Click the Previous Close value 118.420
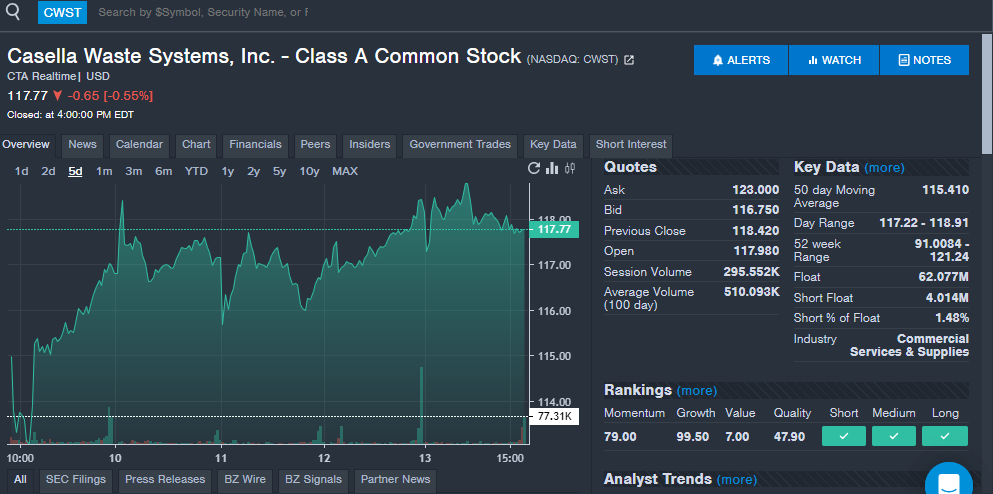The image size is (993, 494). (x=756, y=231)
